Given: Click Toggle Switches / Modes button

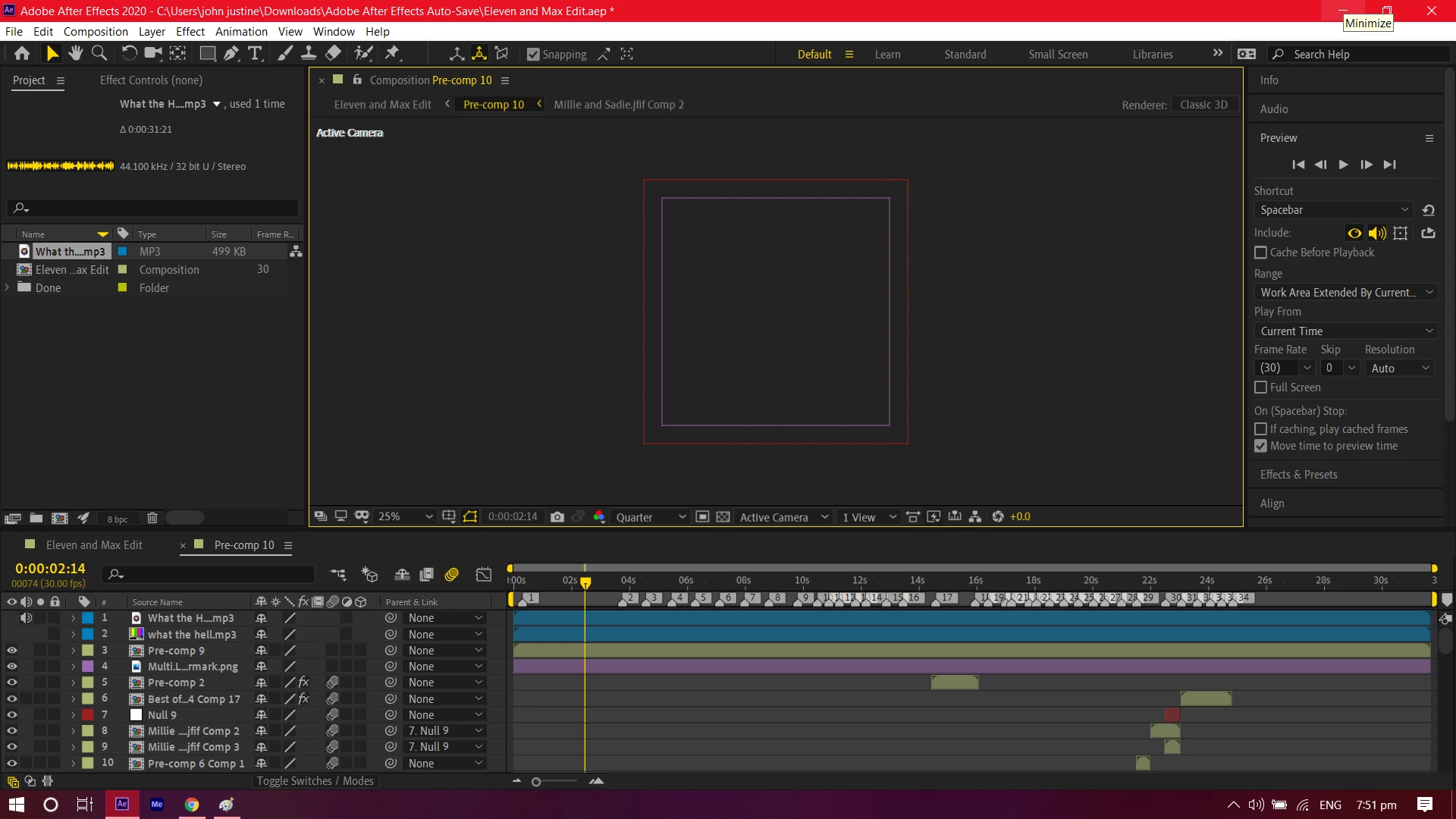Looking at the screenshot, I should coord(315,781).
